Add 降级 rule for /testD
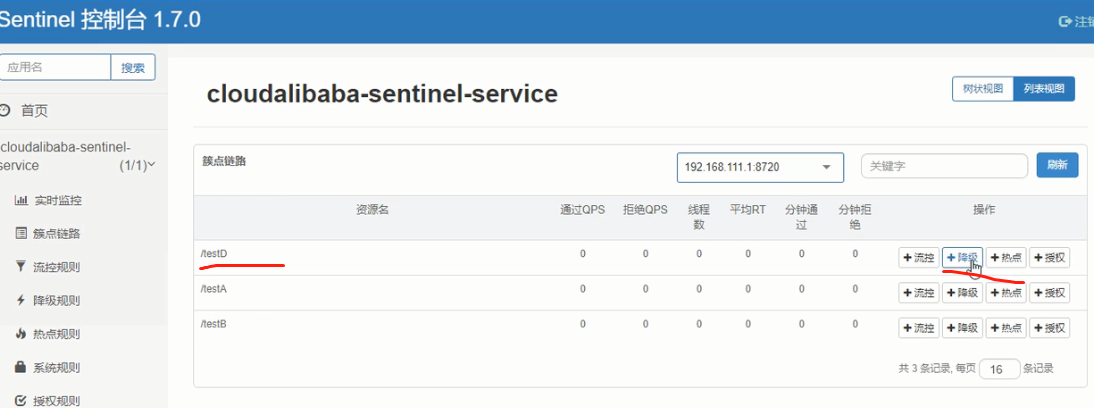The image size is (1094, 408). point(962,258)
